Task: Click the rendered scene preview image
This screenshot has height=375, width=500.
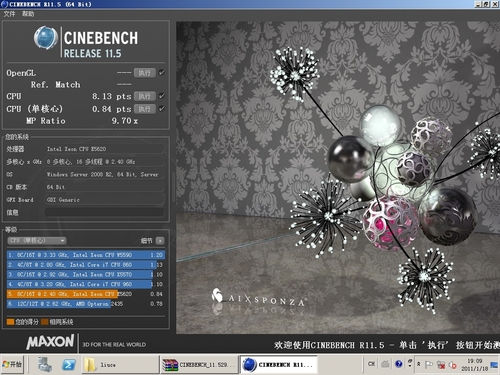Action: point(338,177)
